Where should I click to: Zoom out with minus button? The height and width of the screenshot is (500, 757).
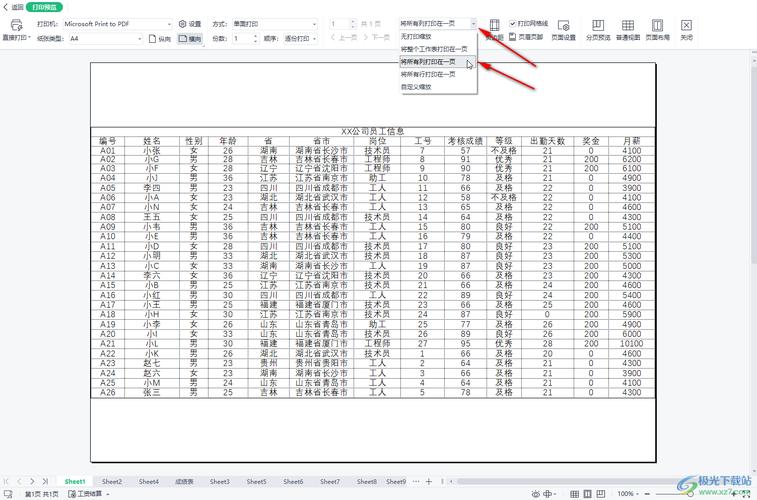(647, 494)
